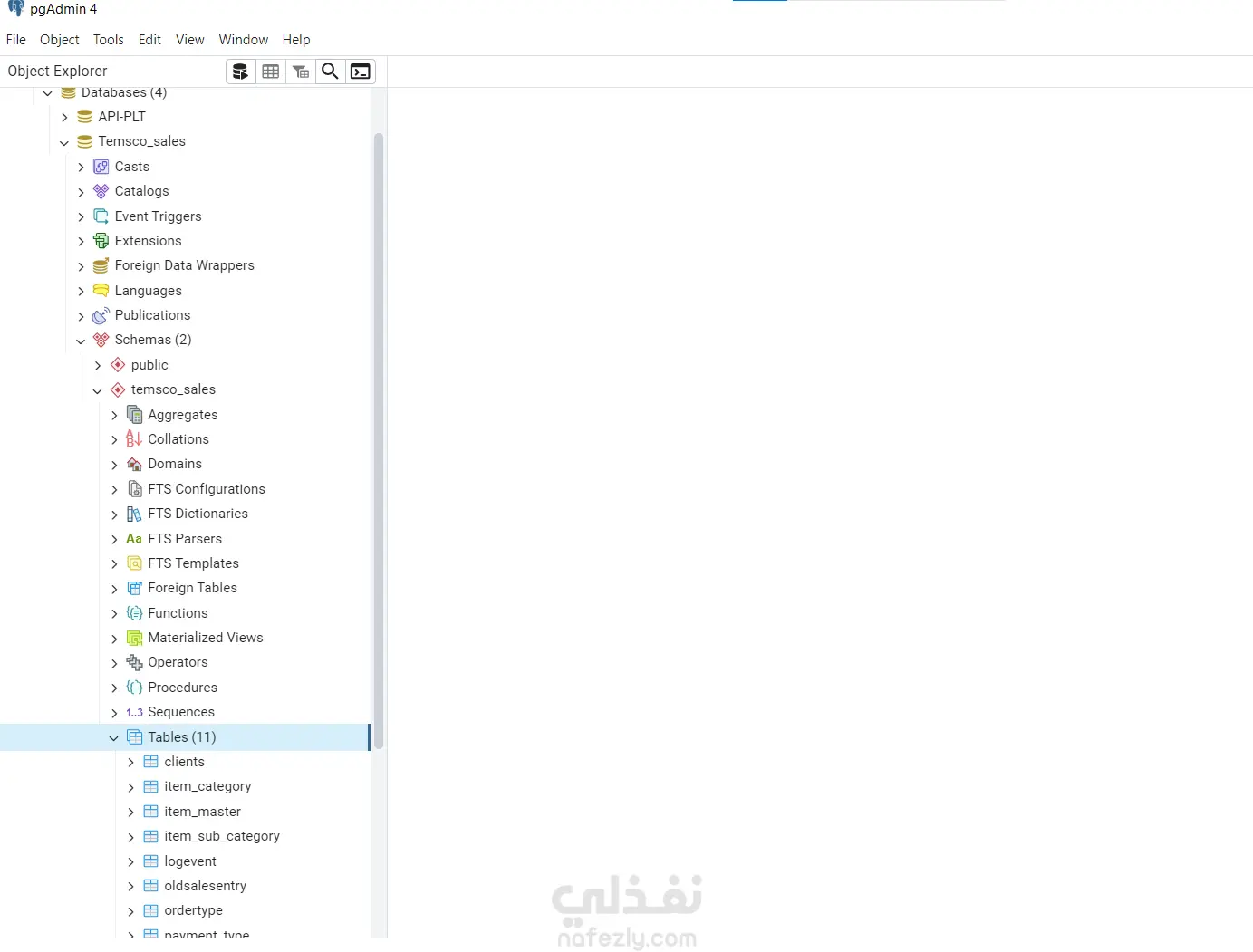1253x952 pixels.
Task: Open the PSQL Tool terminal icon
Action: (361, 72)
